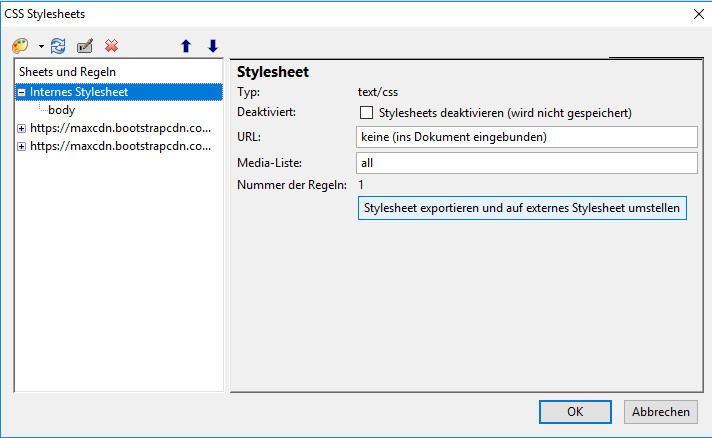Image resolution: width=712 pixels, height=438 pixels.
Task: Move selected item up with arrow
Action: point(185,46)
